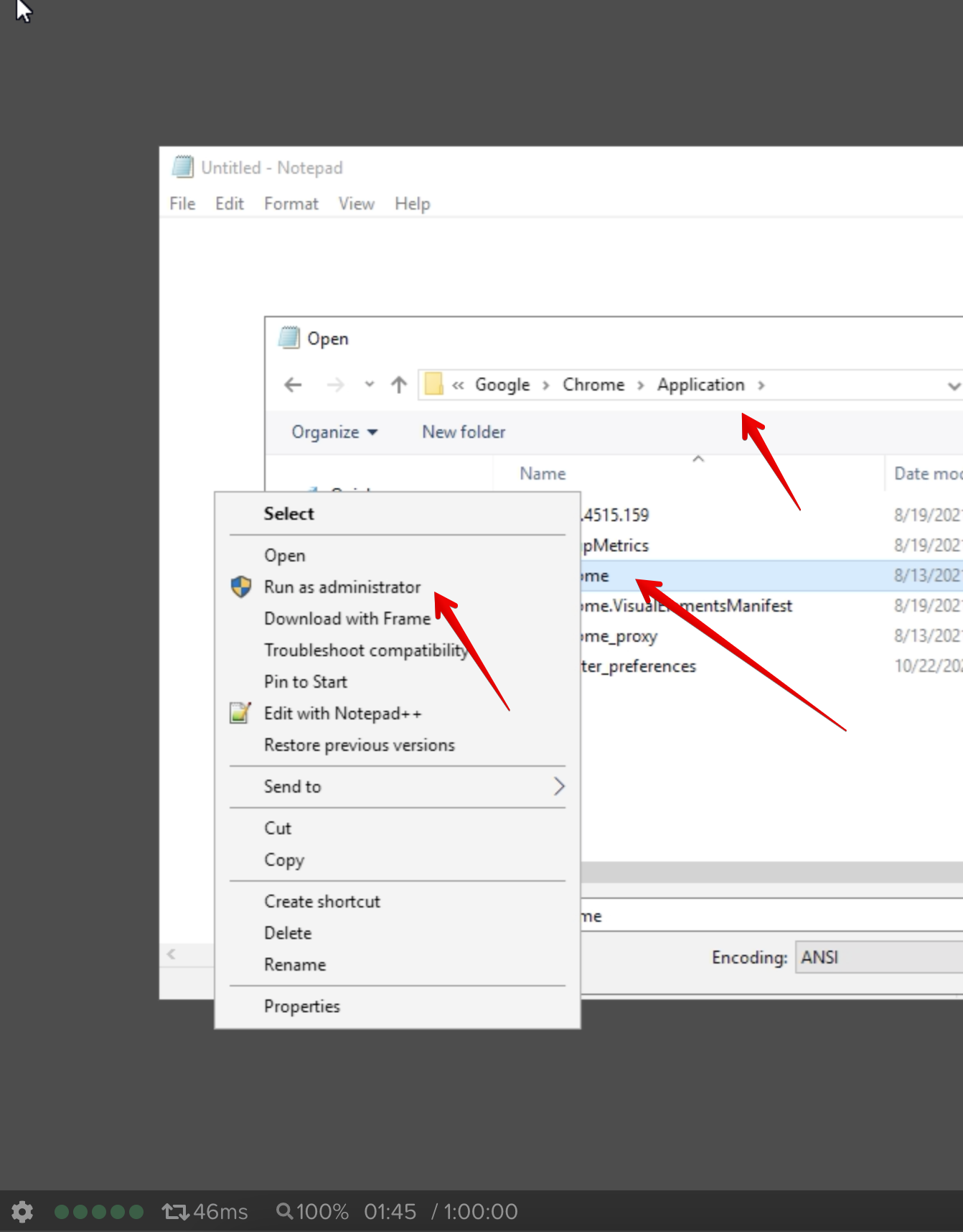
Task: Click the folder icon in address bar
Action: [433, 384]
